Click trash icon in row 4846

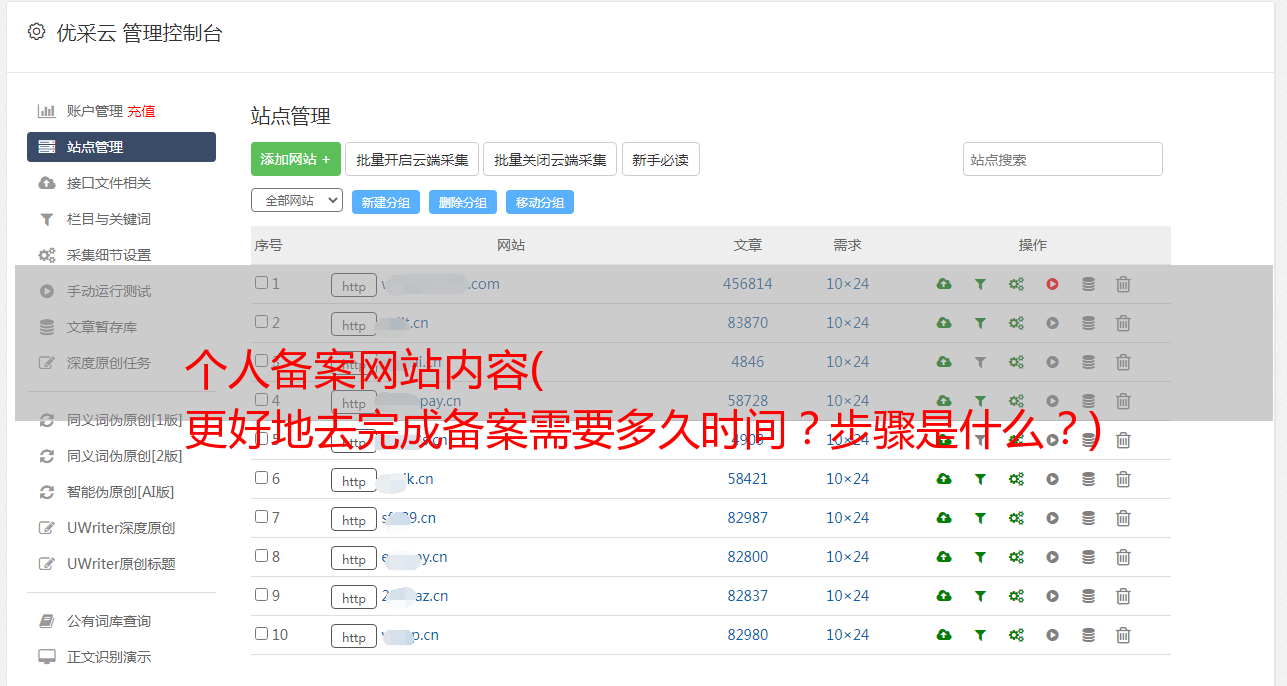click(x=1123, y=362)
